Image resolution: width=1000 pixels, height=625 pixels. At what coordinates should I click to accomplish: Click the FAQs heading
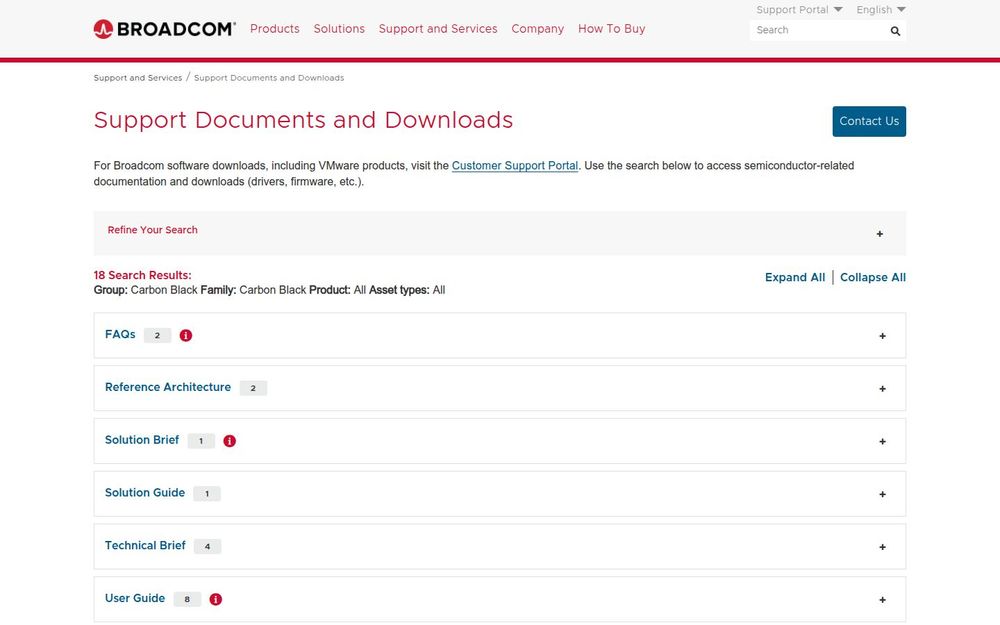click(x=121, y=334)
